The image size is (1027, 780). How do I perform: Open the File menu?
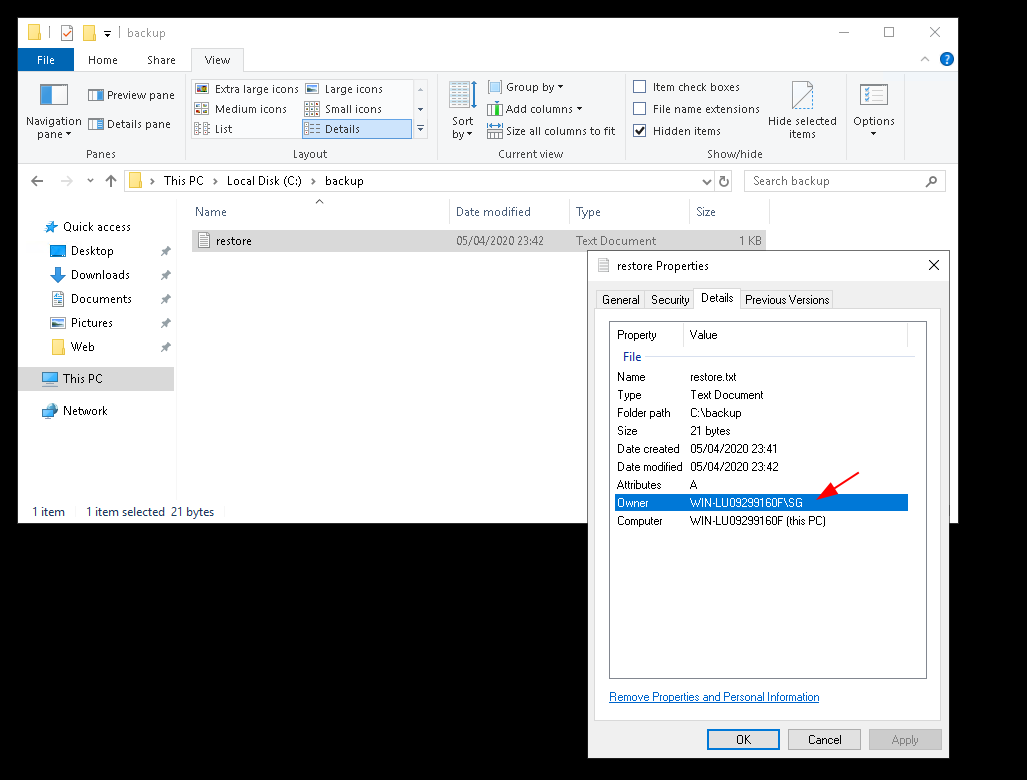point(46,60)
